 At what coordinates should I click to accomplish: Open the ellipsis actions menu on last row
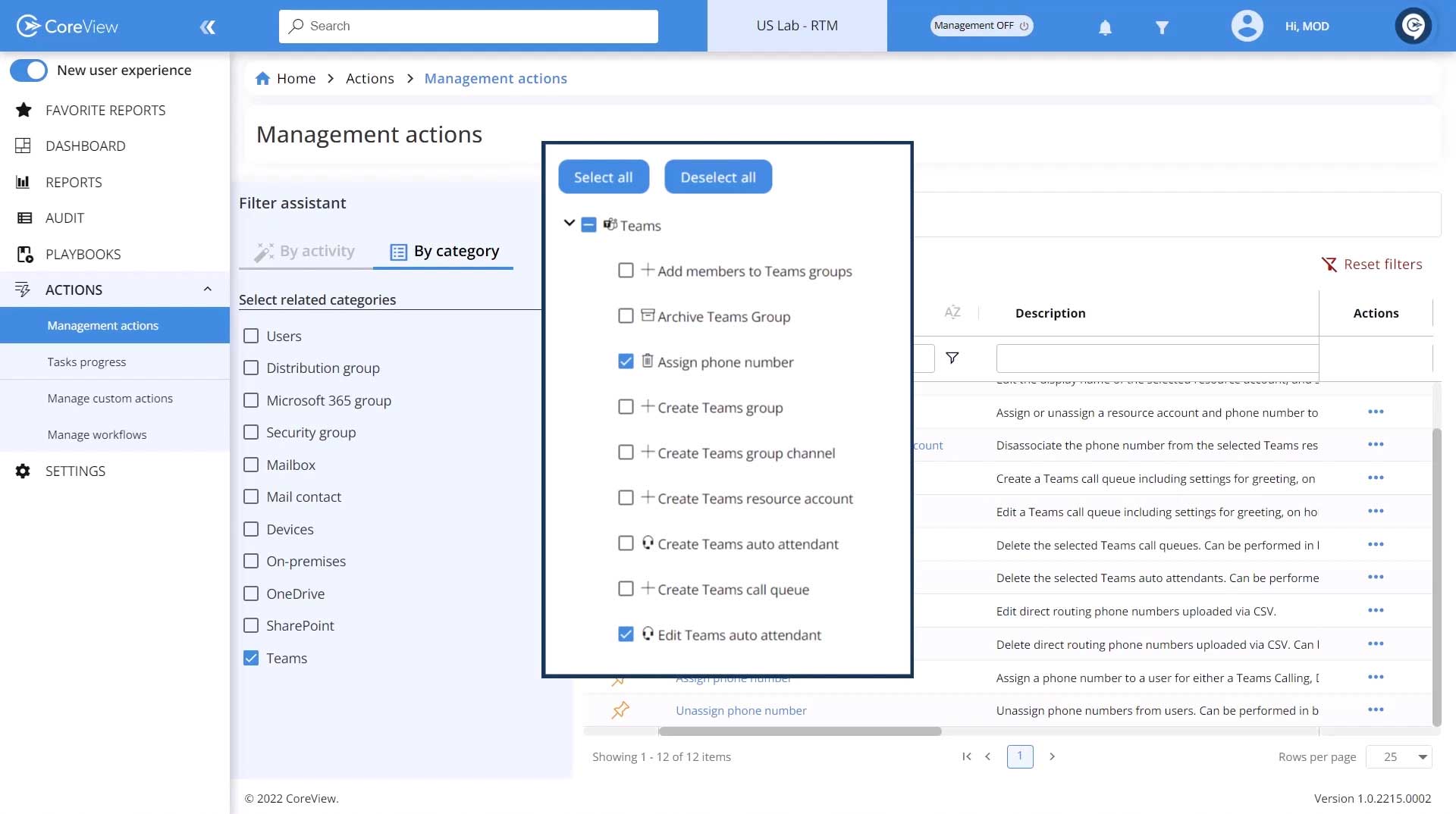[x=1376, y=710]
